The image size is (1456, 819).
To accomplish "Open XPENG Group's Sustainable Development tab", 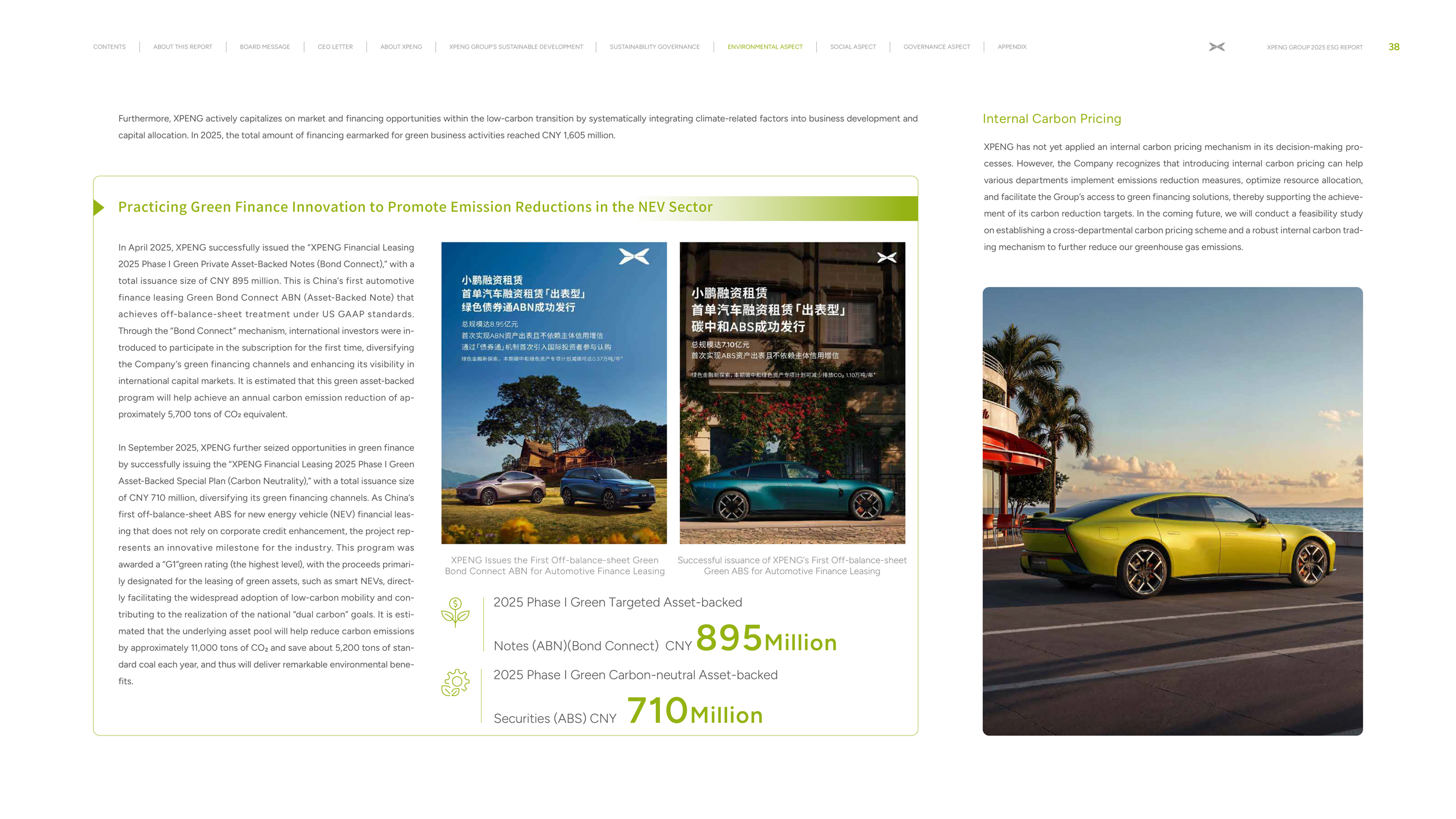I will pyautogui.click(x=515, y=47).
